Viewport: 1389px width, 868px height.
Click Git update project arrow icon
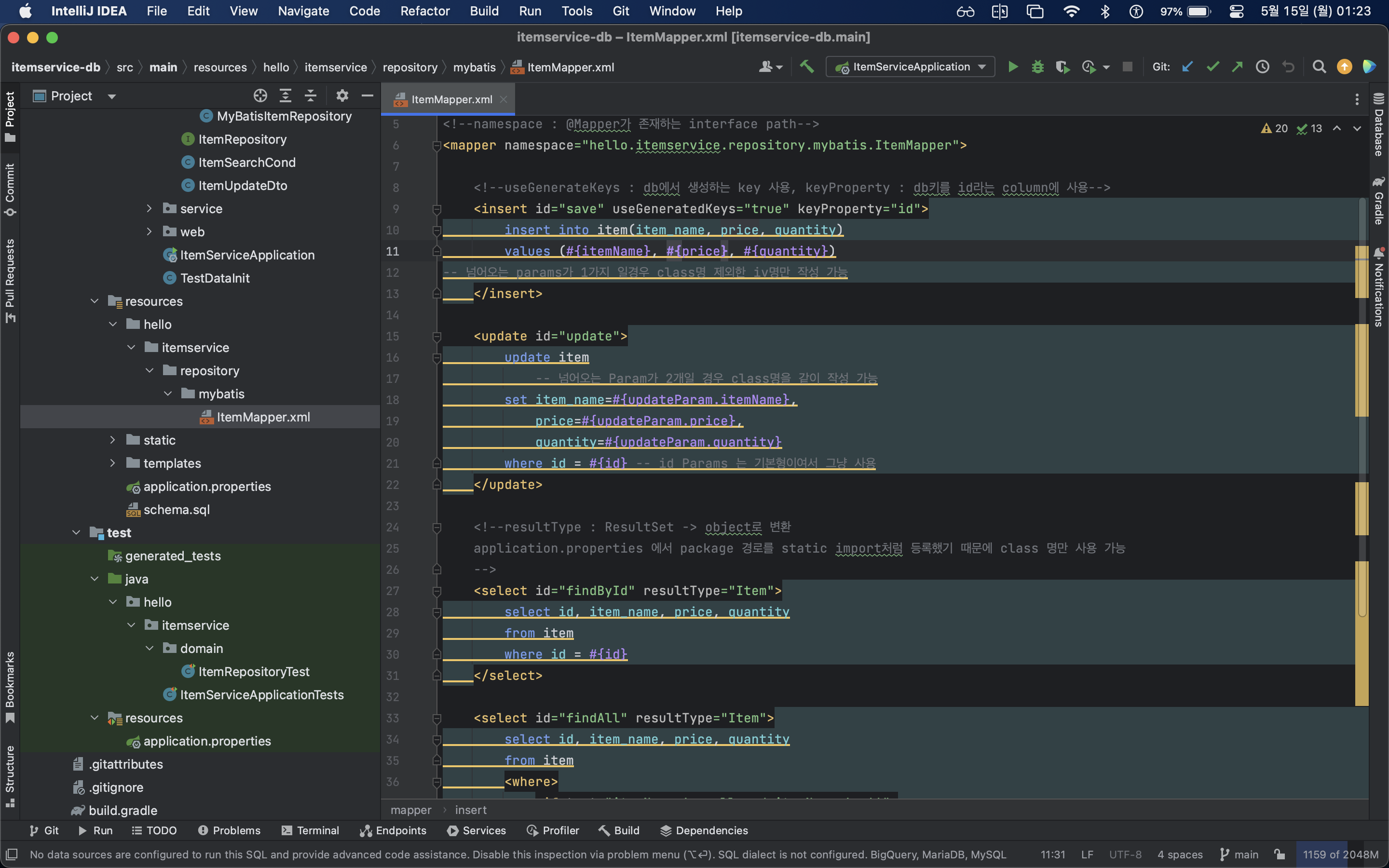[1187, 67]
